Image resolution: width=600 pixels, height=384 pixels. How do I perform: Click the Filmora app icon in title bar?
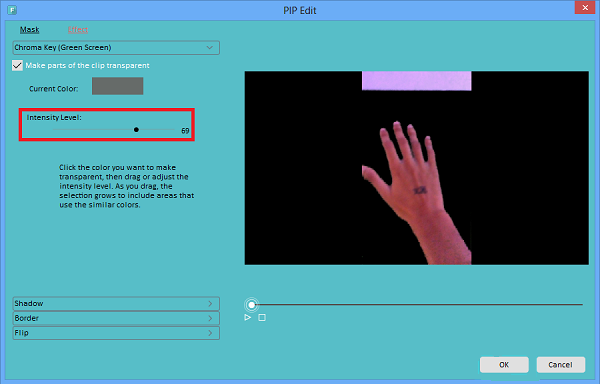[12, 10]
